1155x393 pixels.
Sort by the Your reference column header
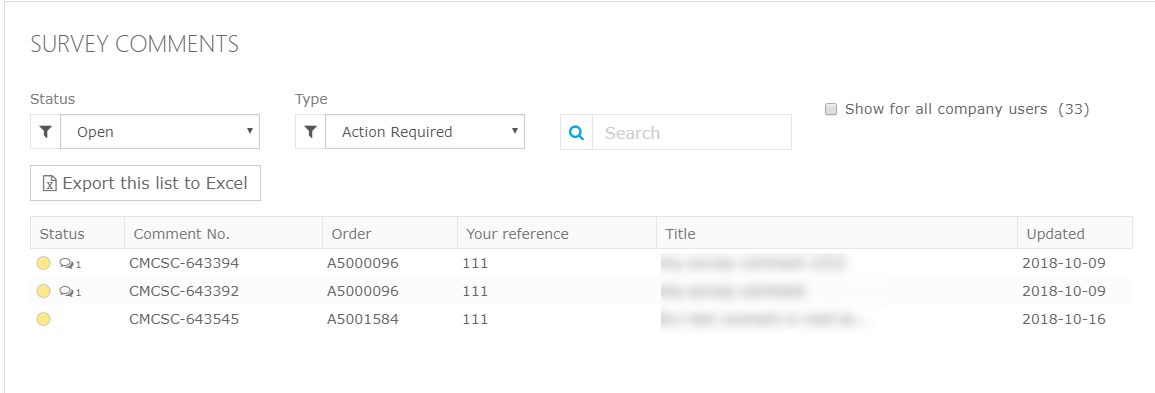click(x=517, y=234)
